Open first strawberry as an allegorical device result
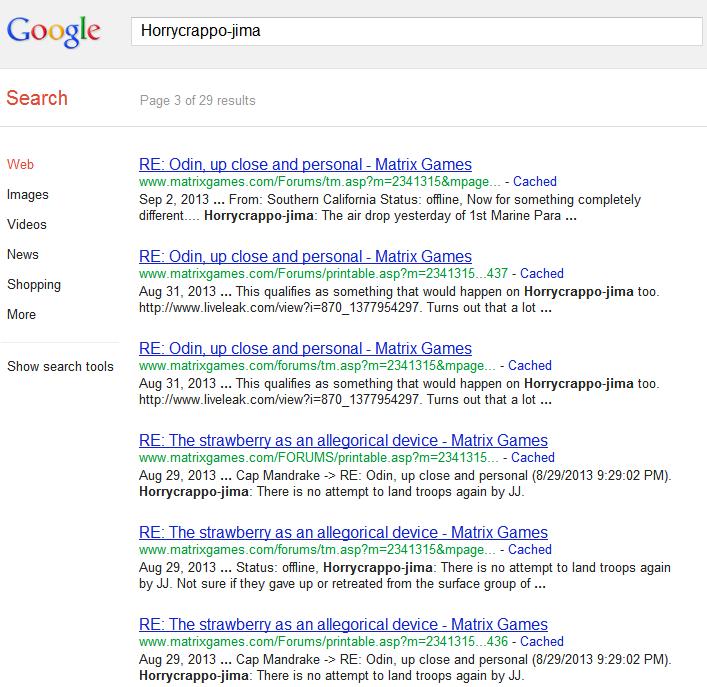The height and width of the screenshot is (687, 707). pyautogui.click(x=343, y=440)
